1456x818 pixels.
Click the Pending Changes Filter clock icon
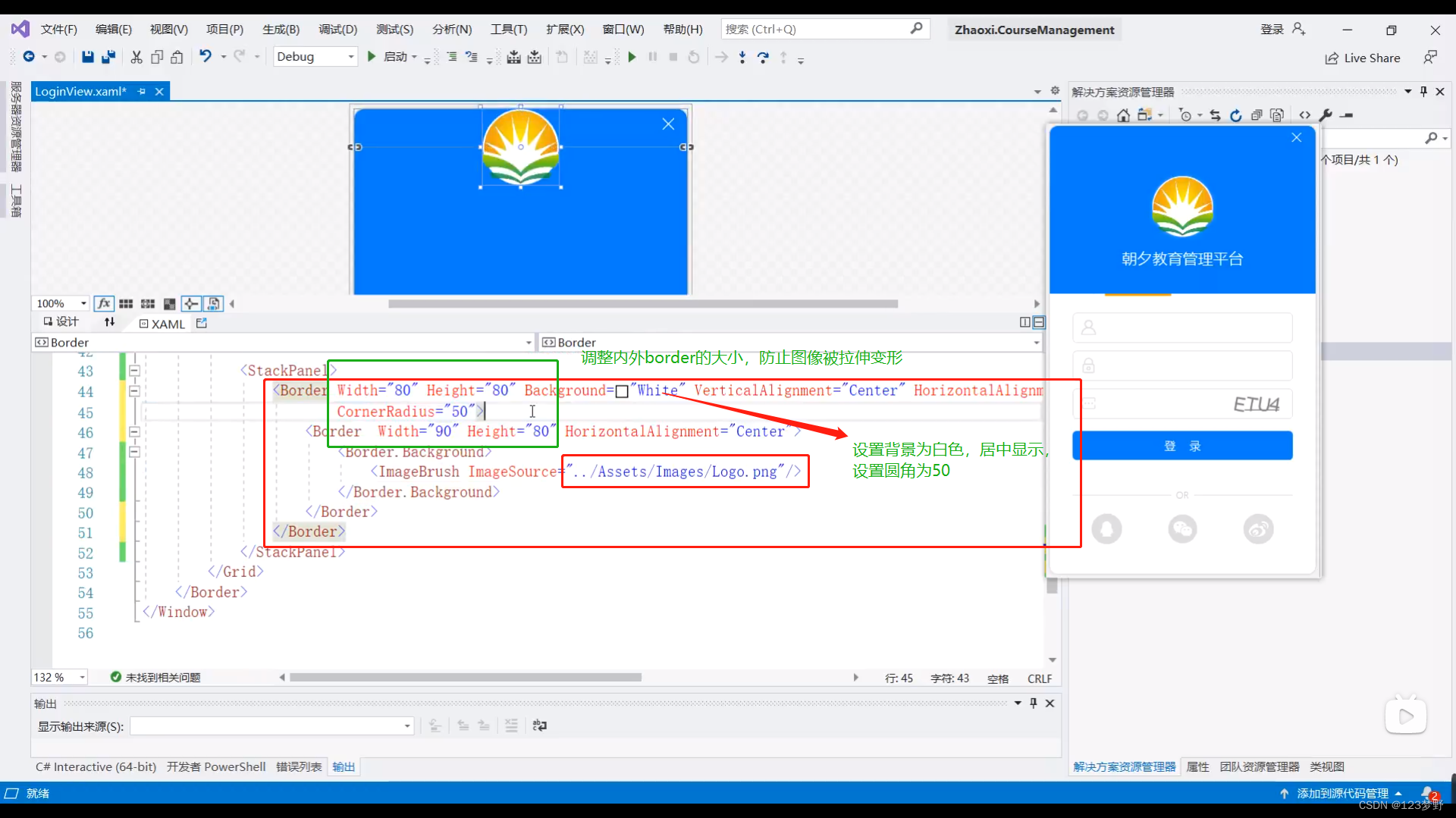pos(1186,115)
